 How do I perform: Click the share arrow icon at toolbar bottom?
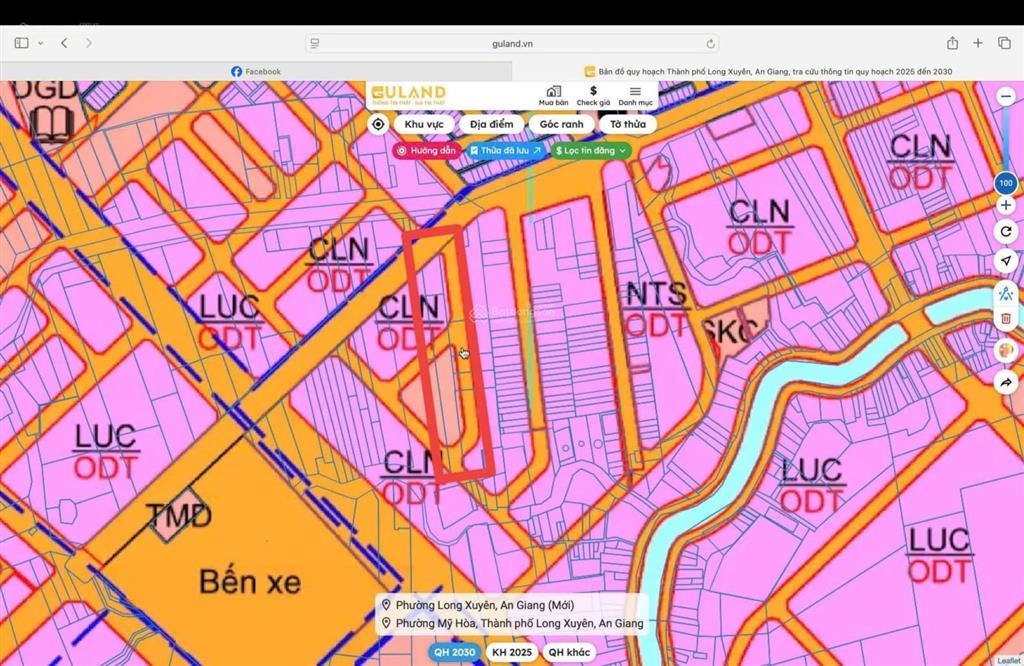click(x=1005, y=382)
